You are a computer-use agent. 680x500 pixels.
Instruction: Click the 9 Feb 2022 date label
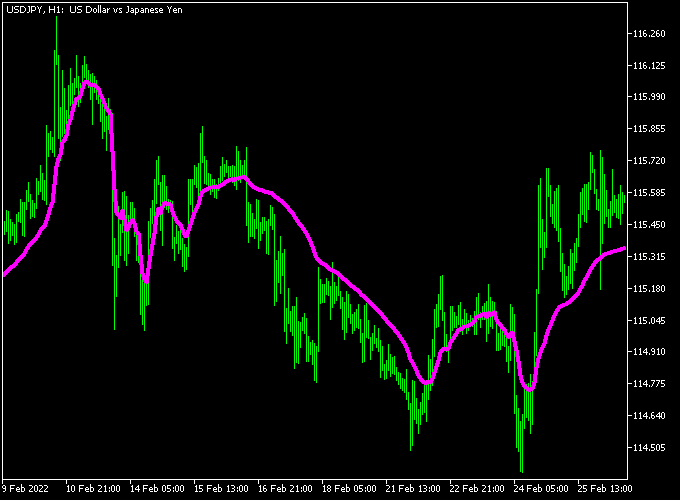(x=25, y=489)
